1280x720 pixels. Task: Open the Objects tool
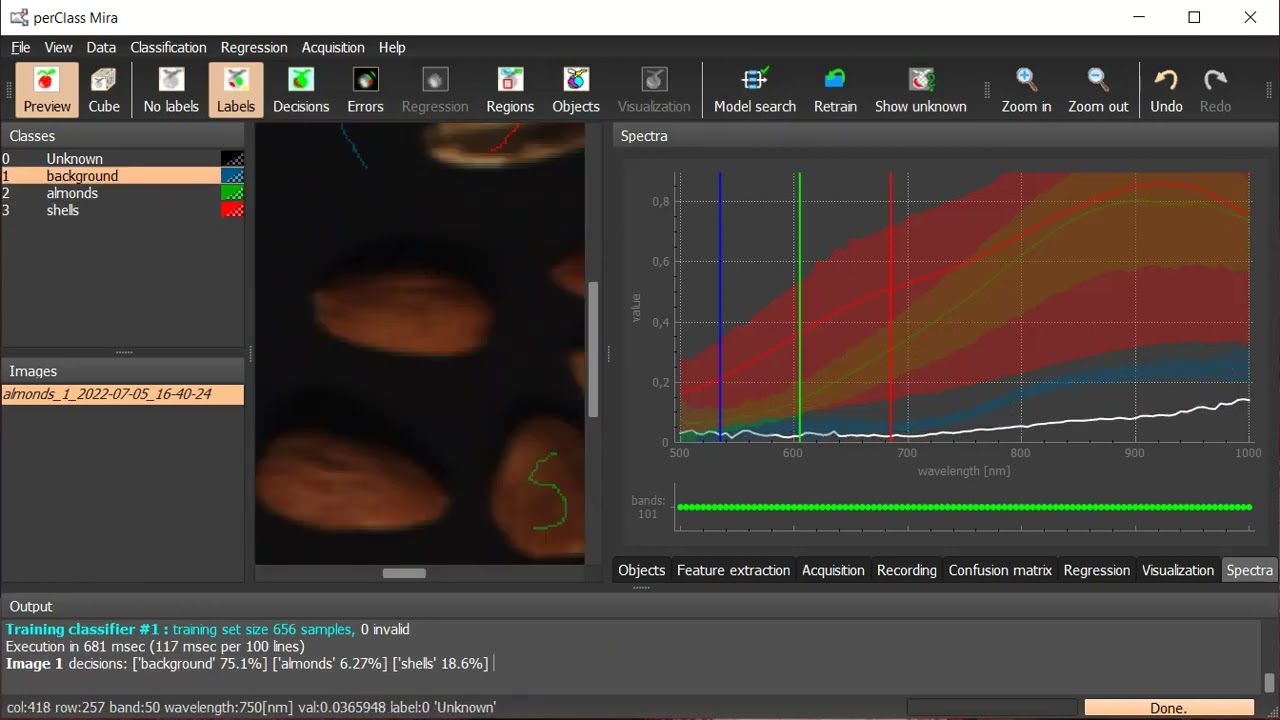click(x=576, y=90)
